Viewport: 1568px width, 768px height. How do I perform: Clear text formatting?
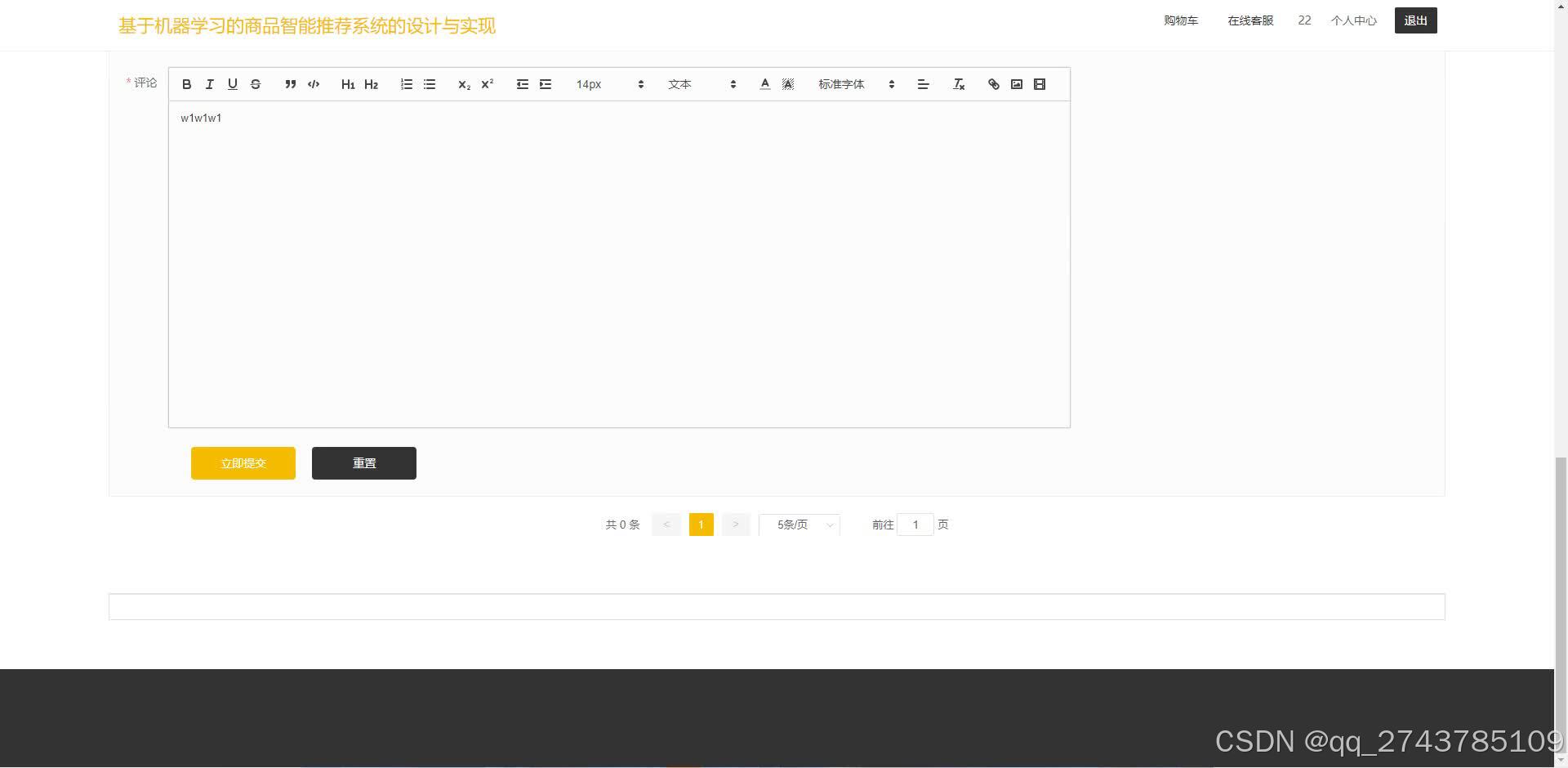(959, 84)
